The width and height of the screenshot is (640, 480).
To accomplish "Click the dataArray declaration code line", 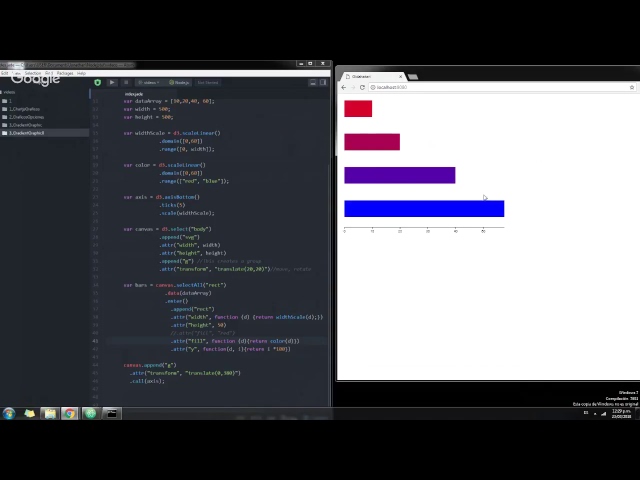I will tap(169, 101).
